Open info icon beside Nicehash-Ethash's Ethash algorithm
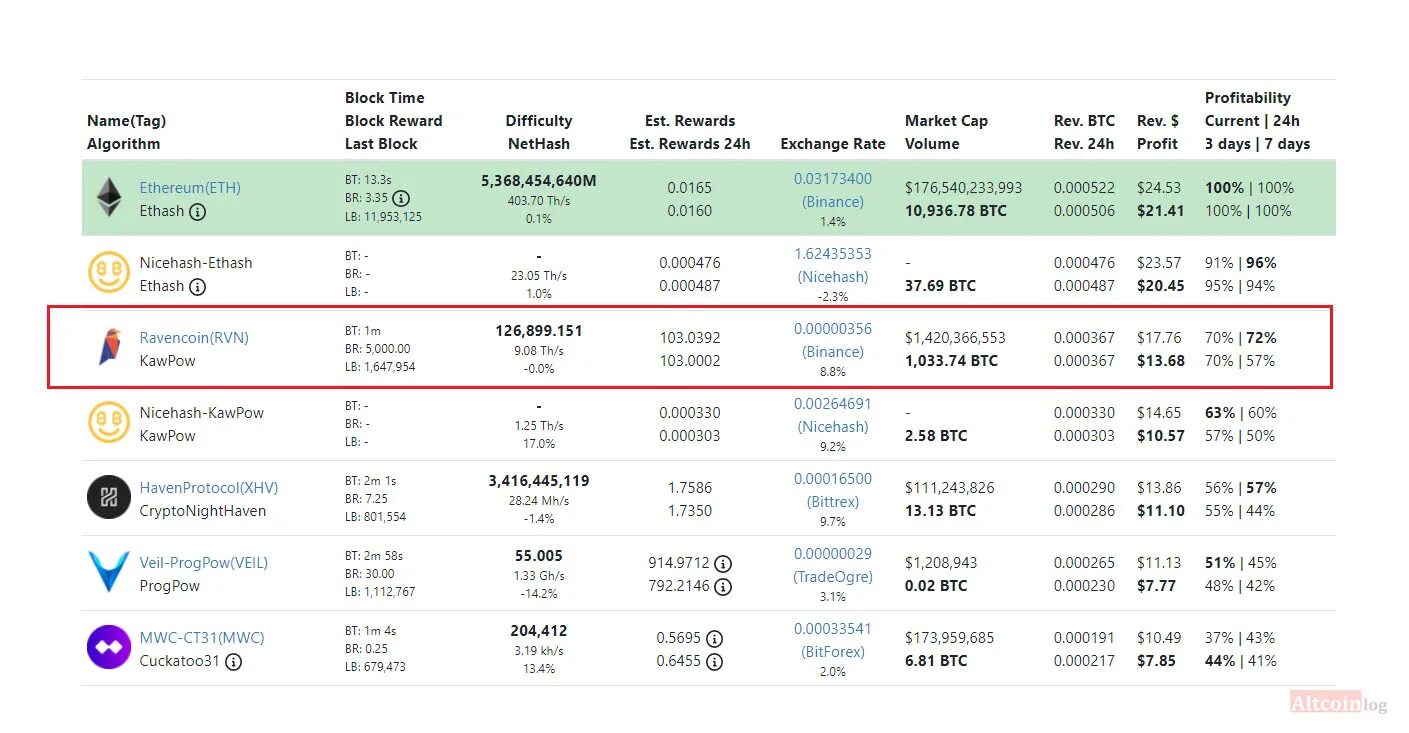Image resolution: width=1409 pixels, height=733 pixels. click(x=198, y=286)
